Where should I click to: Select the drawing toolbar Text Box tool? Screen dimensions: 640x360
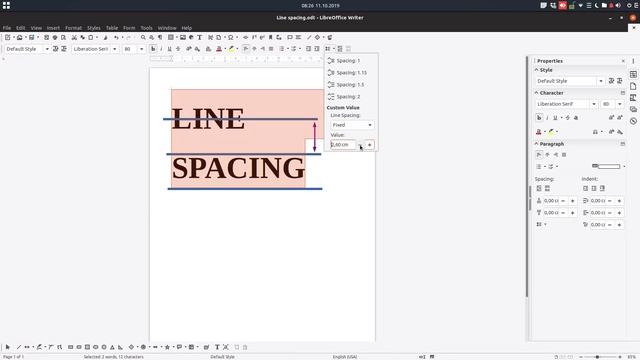point(217,347)
